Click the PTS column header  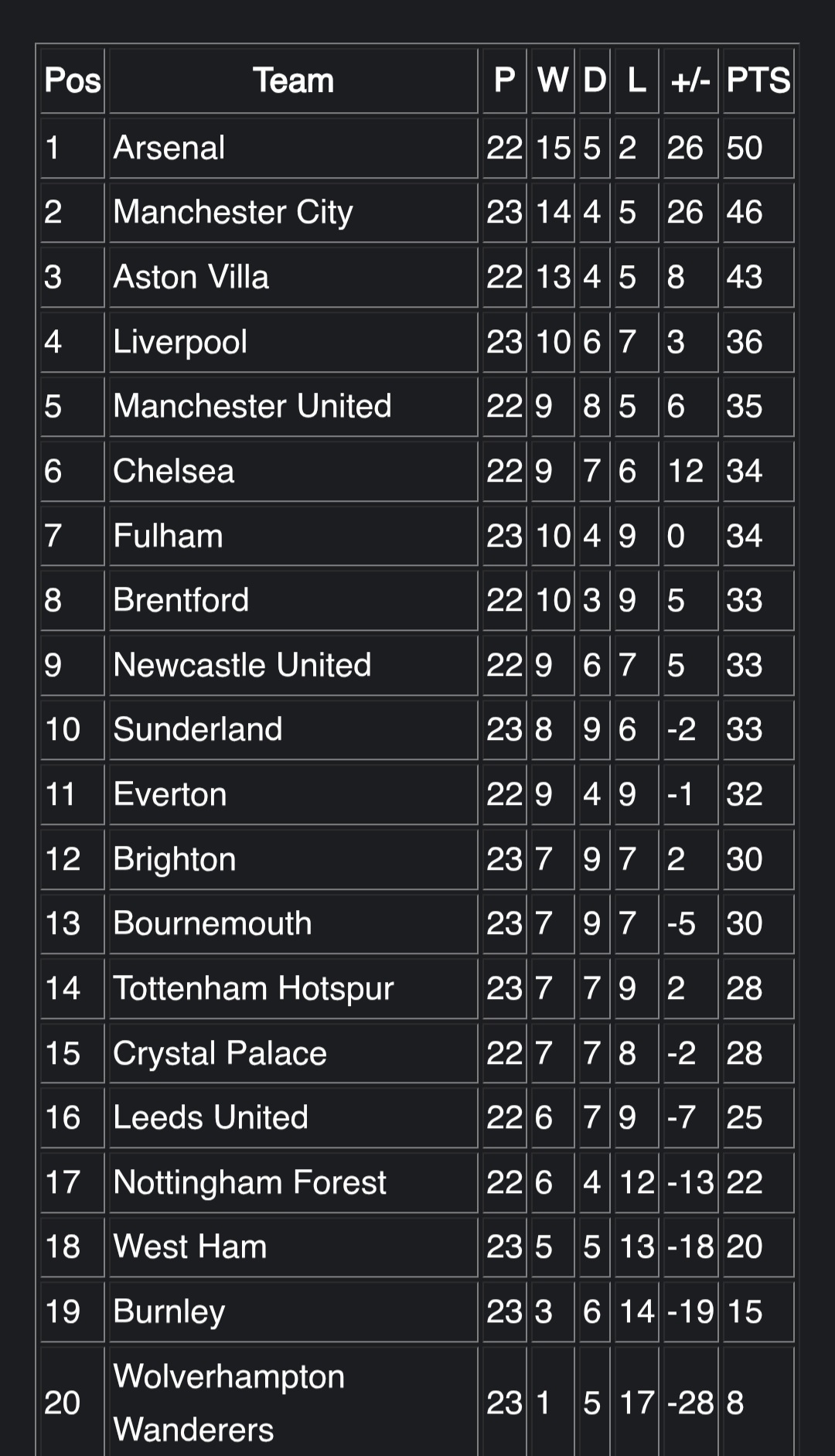pos(758,80)
